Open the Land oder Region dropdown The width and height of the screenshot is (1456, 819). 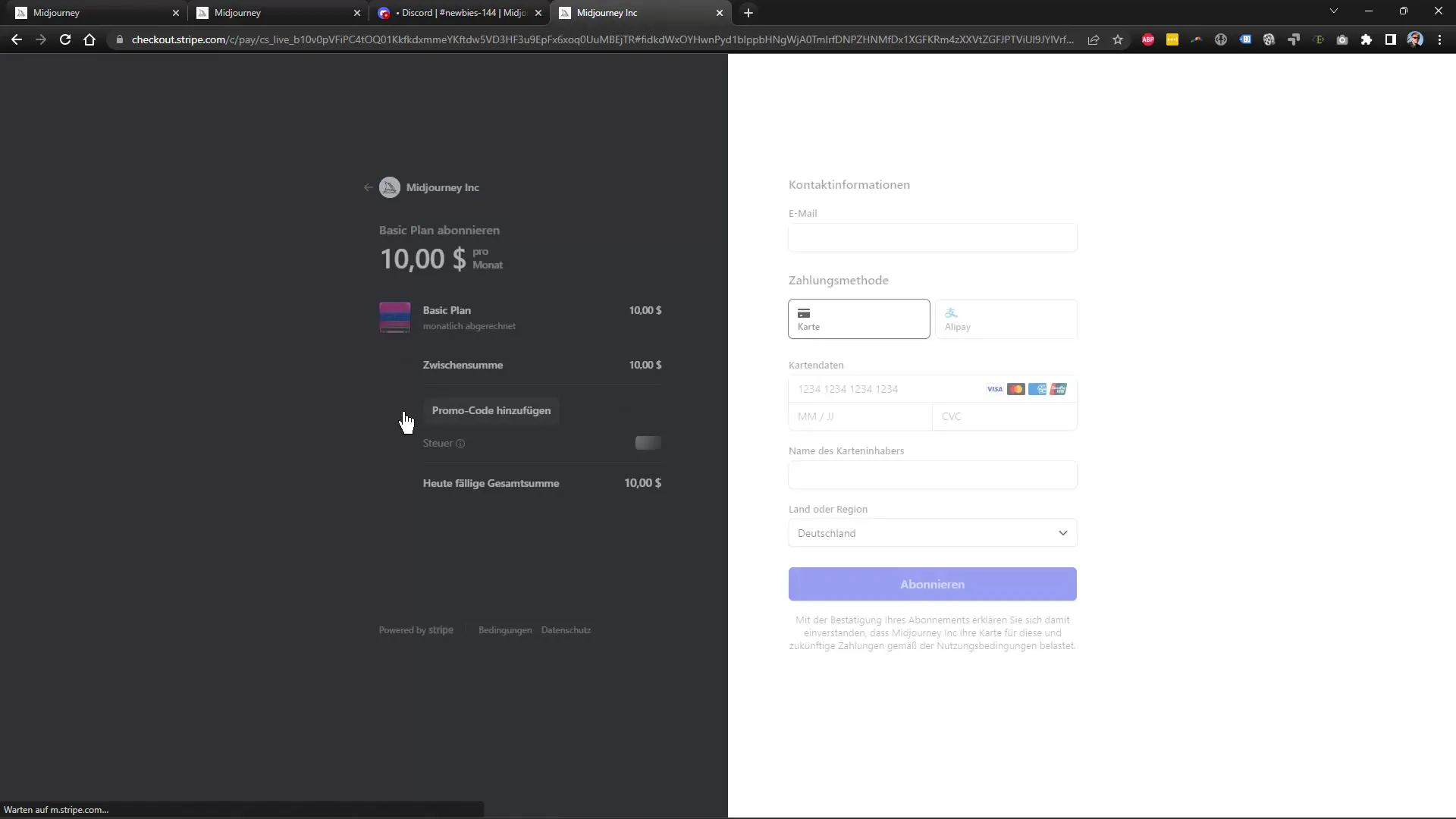coord(933,533)
